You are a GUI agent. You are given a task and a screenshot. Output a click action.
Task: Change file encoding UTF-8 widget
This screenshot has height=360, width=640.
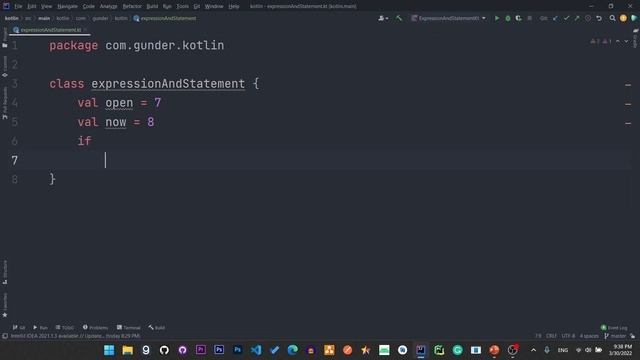[x=568, y=336]
